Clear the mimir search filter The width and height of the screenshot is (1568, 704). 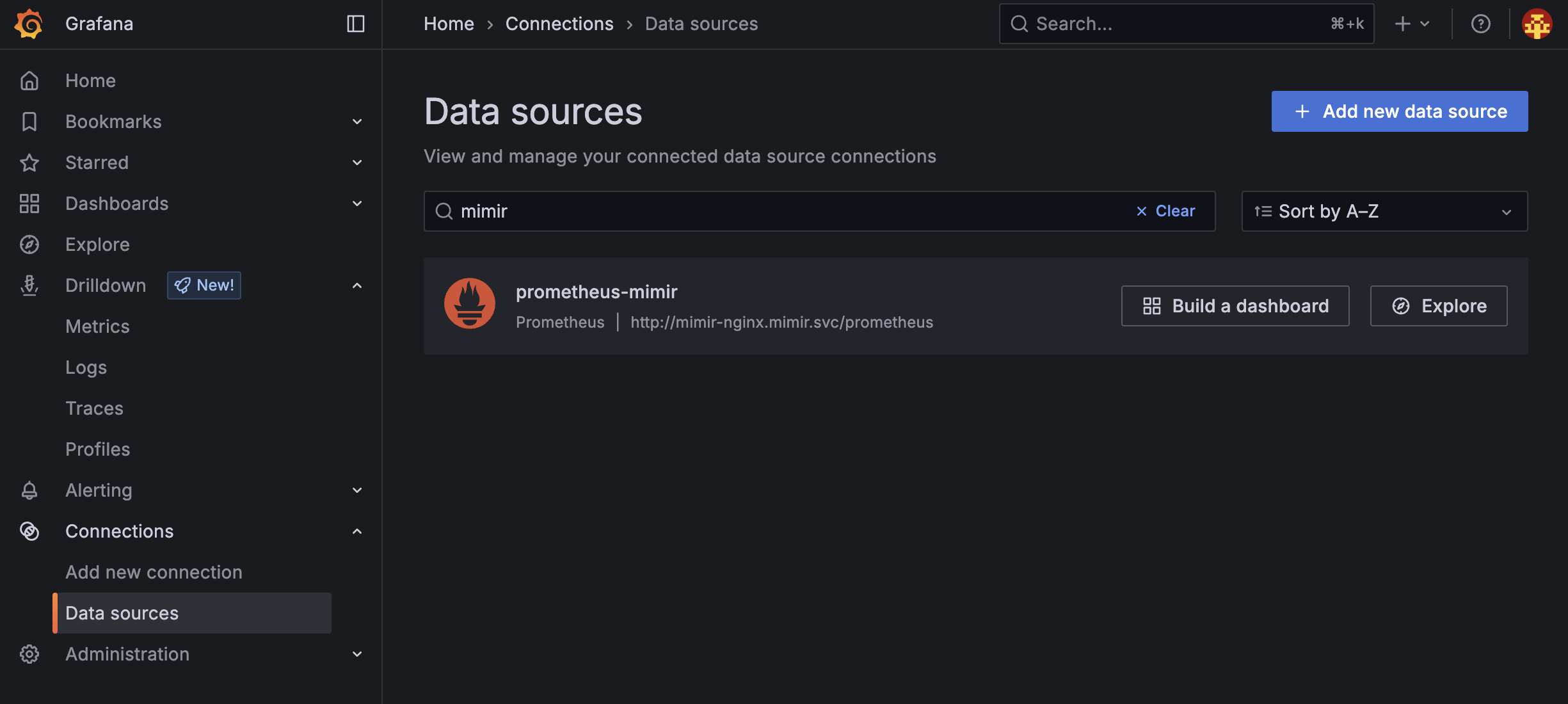tap(1165, 211)
